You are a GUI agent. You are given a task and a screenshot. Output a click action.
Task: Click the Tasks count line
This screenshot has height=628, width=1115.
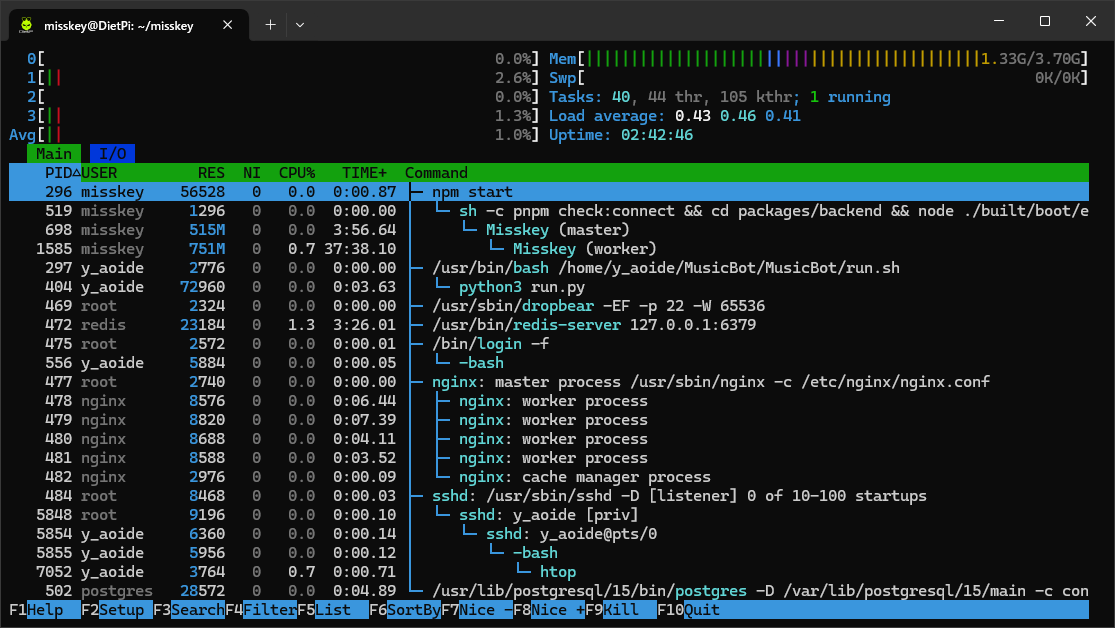pyautogui.click(x=720, y=97)
